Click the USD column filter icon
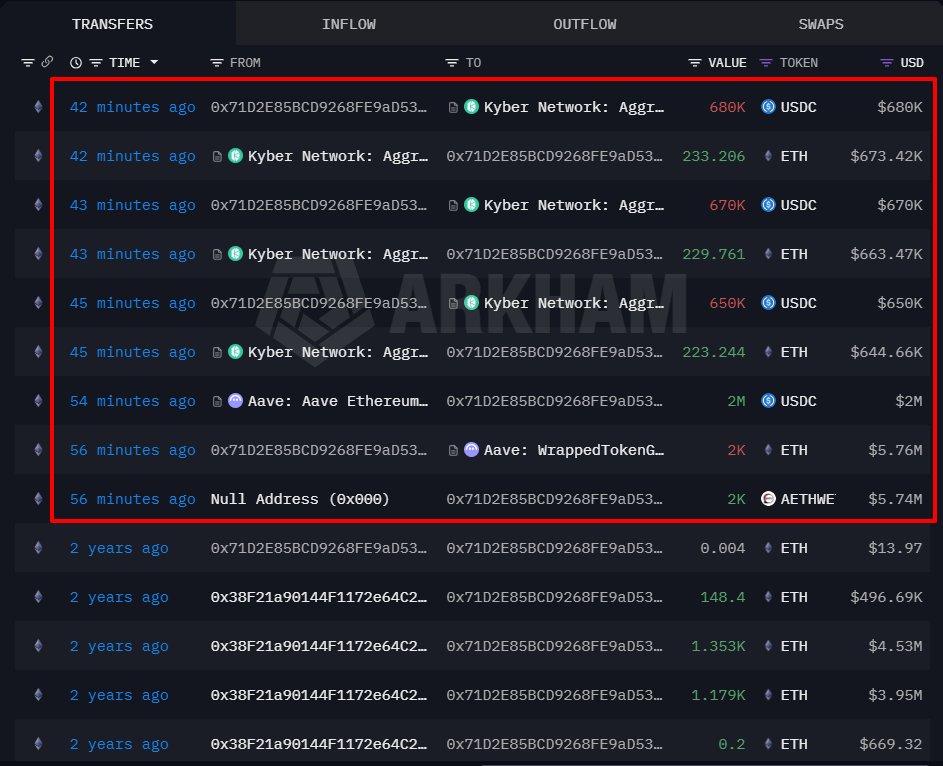The height and width of the screenshot is (766, 943). click(886, 63)
